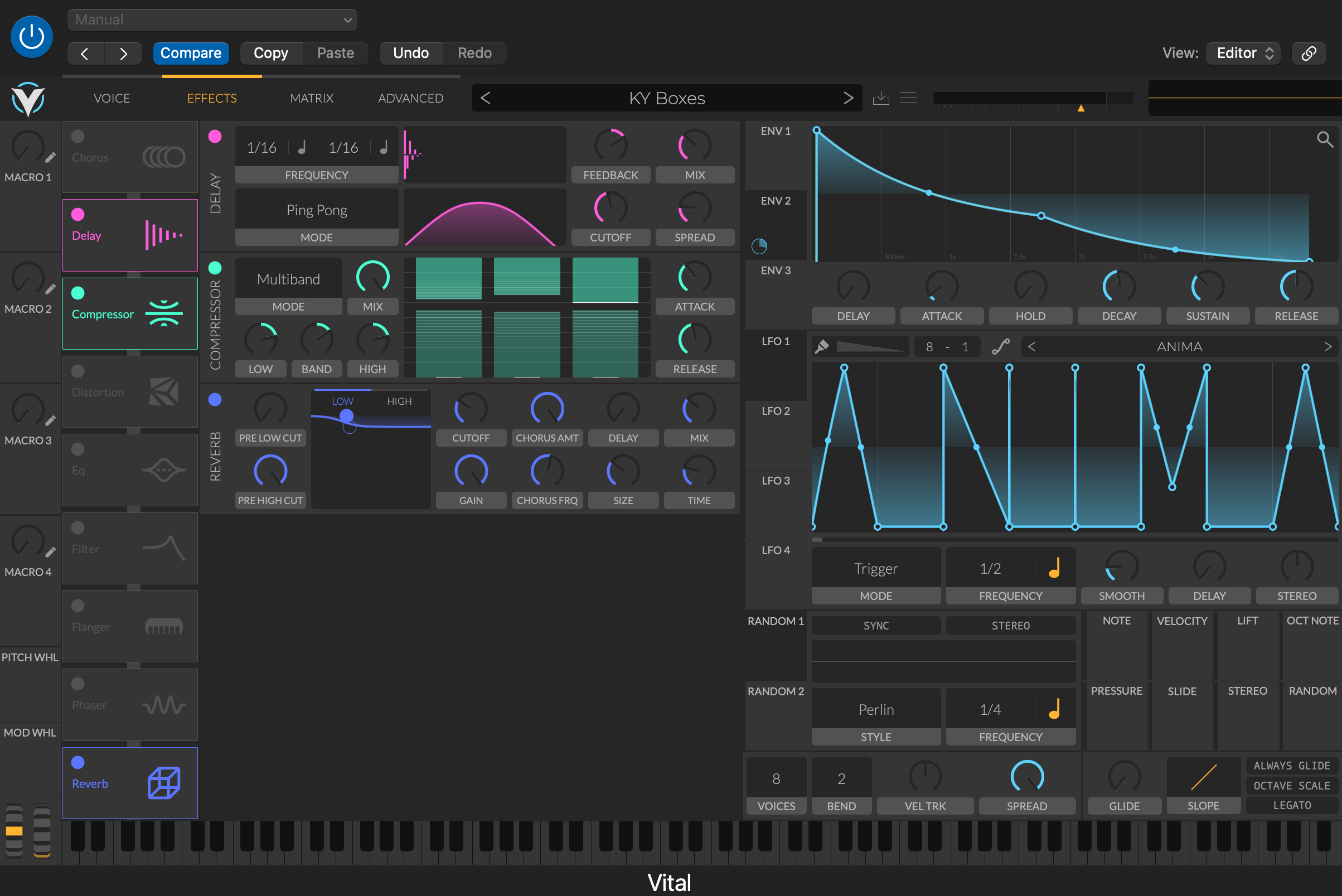
Task: Toggle the Random 1 SYNC button
Action: (x=876, y=625)
